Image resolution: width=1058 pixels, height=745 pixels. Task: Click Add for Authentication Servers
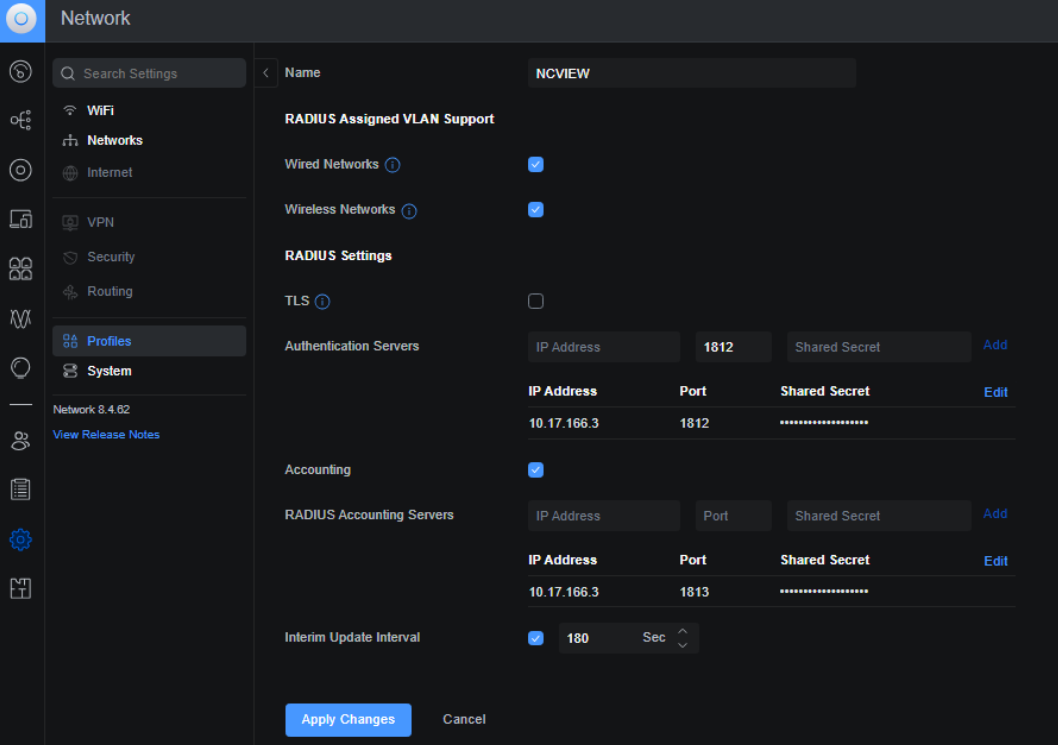[x=995, y=346]
